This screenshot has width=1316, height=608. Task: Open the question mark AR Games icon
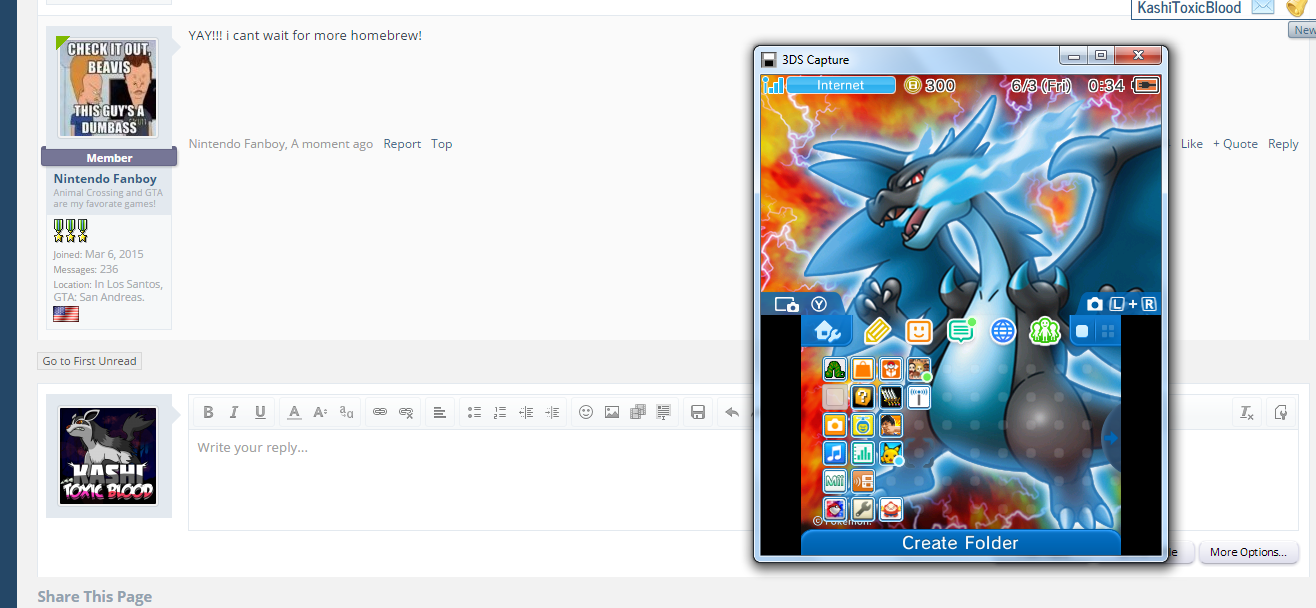(x=863, y=397)
